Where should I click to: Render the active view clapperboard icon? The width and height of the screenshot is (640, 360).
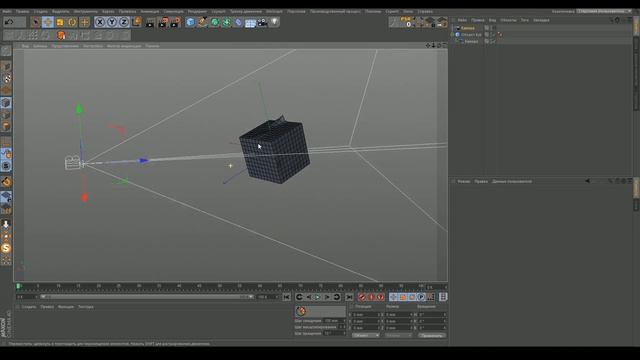point(150,22)
